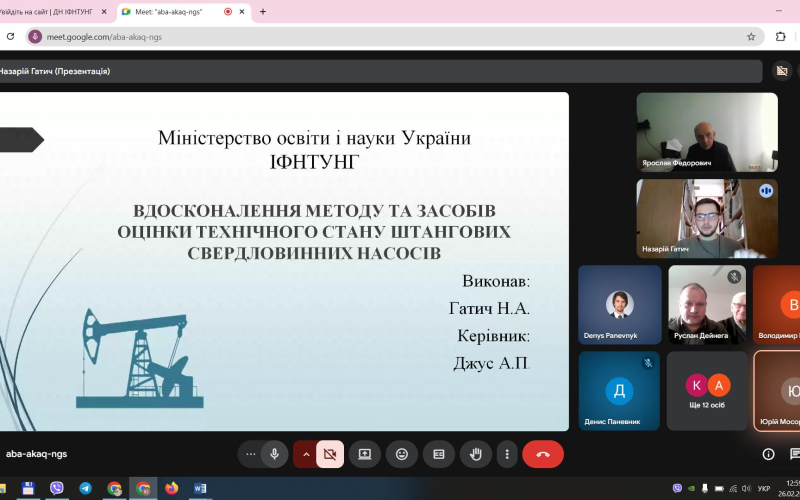Open the 'Ще 12 осіб' participants tile

[707, 391]
